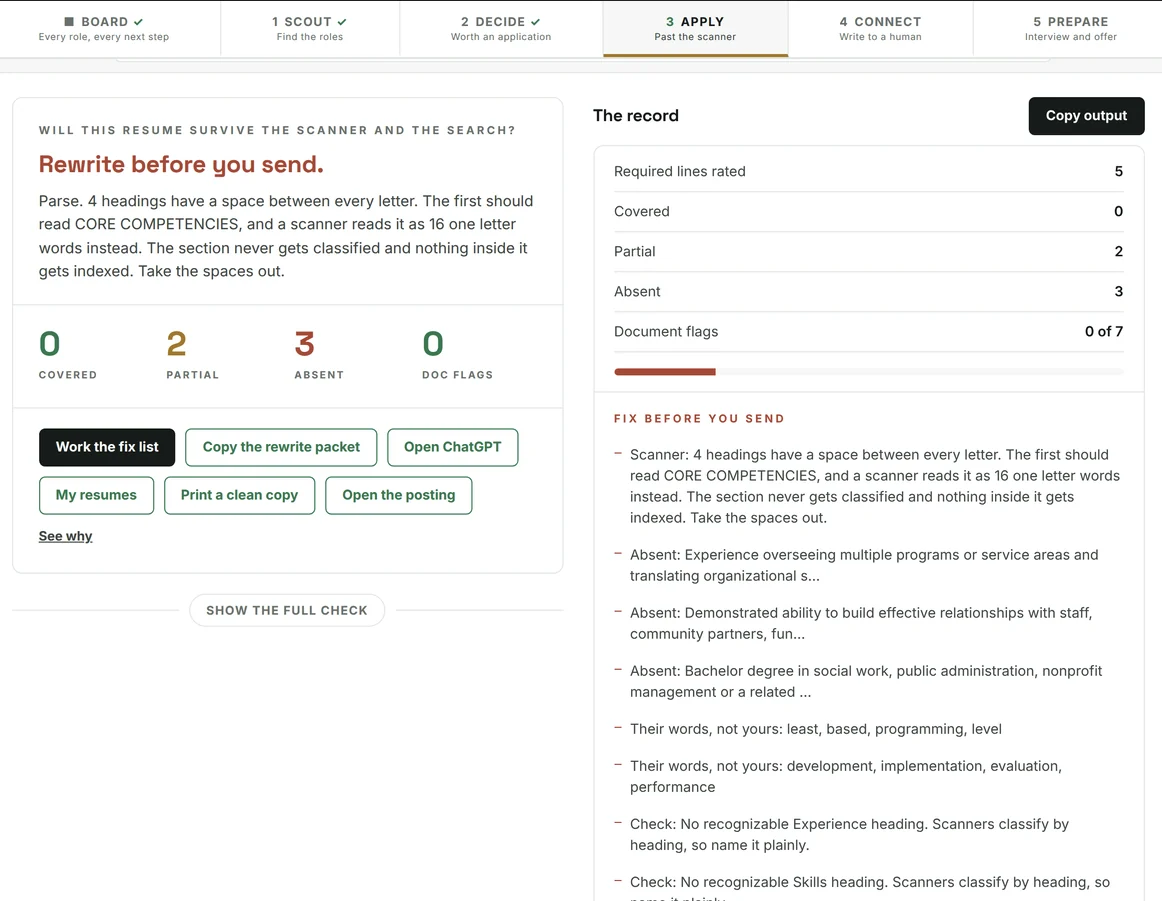The width and height of the screenshot is (1162, 901).
Task: Select the Document flags row
Action: tap(869, 331)
